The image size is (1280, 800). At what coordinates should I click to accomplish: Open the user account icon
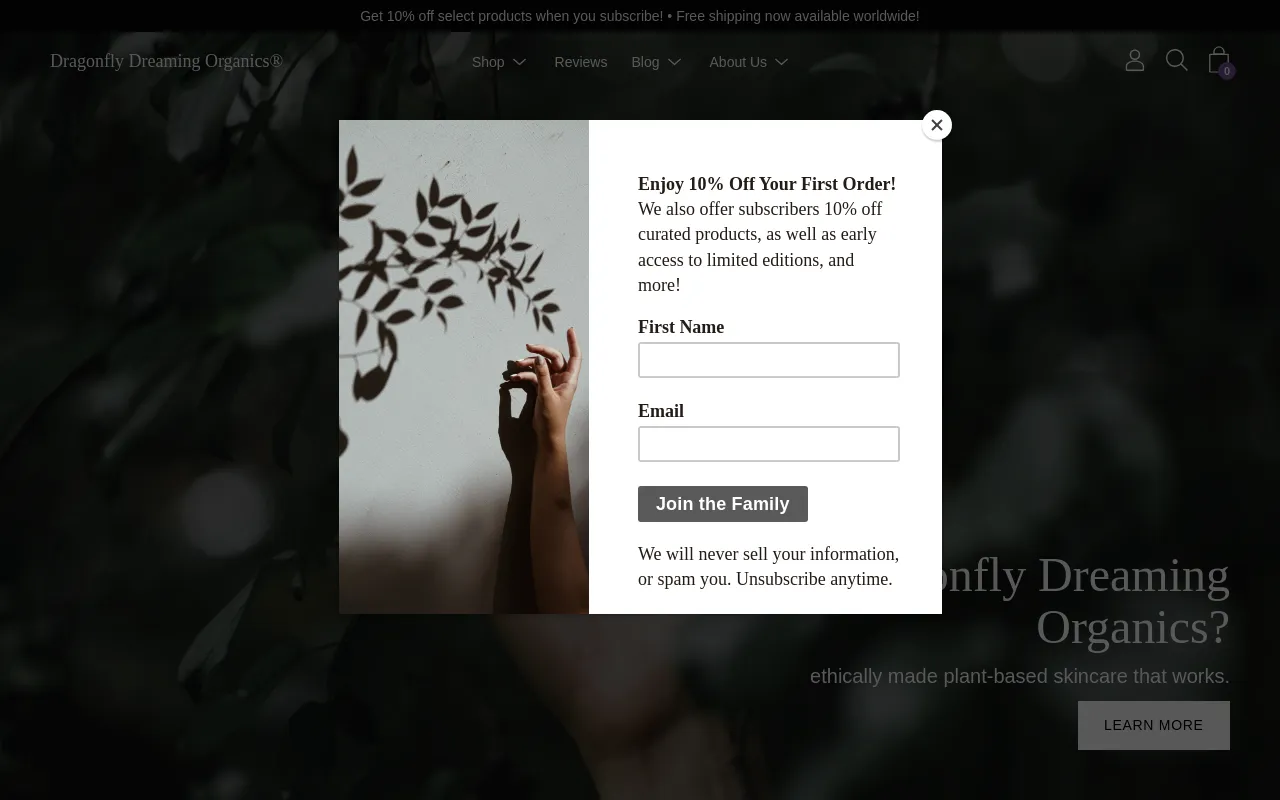coord(1134,61)
